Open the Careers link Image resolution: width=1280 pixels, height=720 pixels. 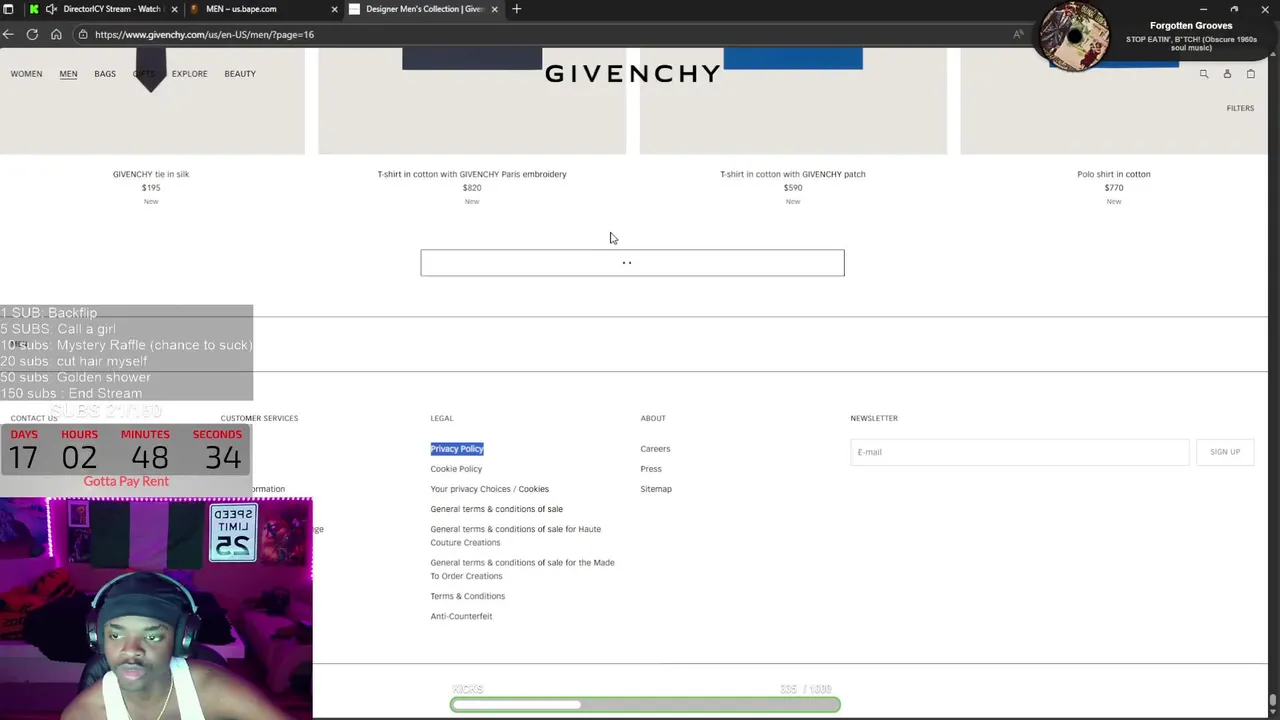655,449
